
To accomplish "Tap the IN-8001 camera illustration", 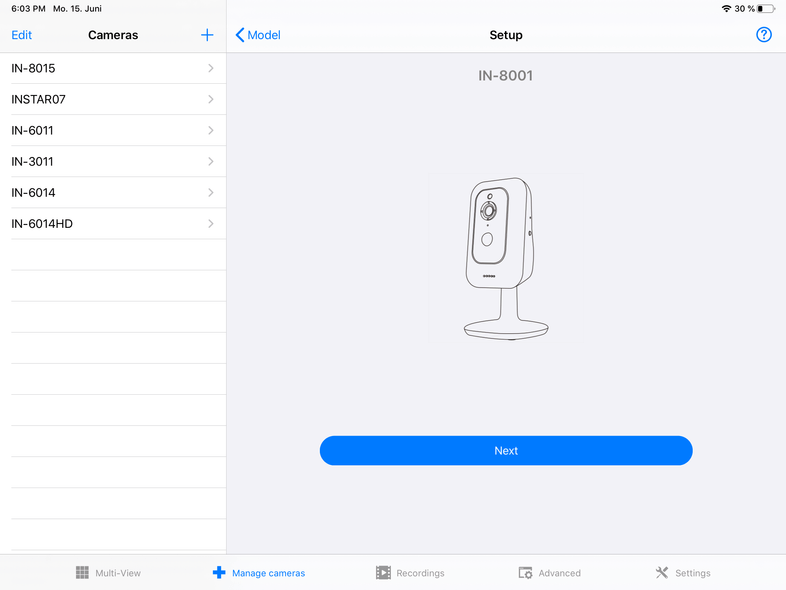I will [506, 260].
